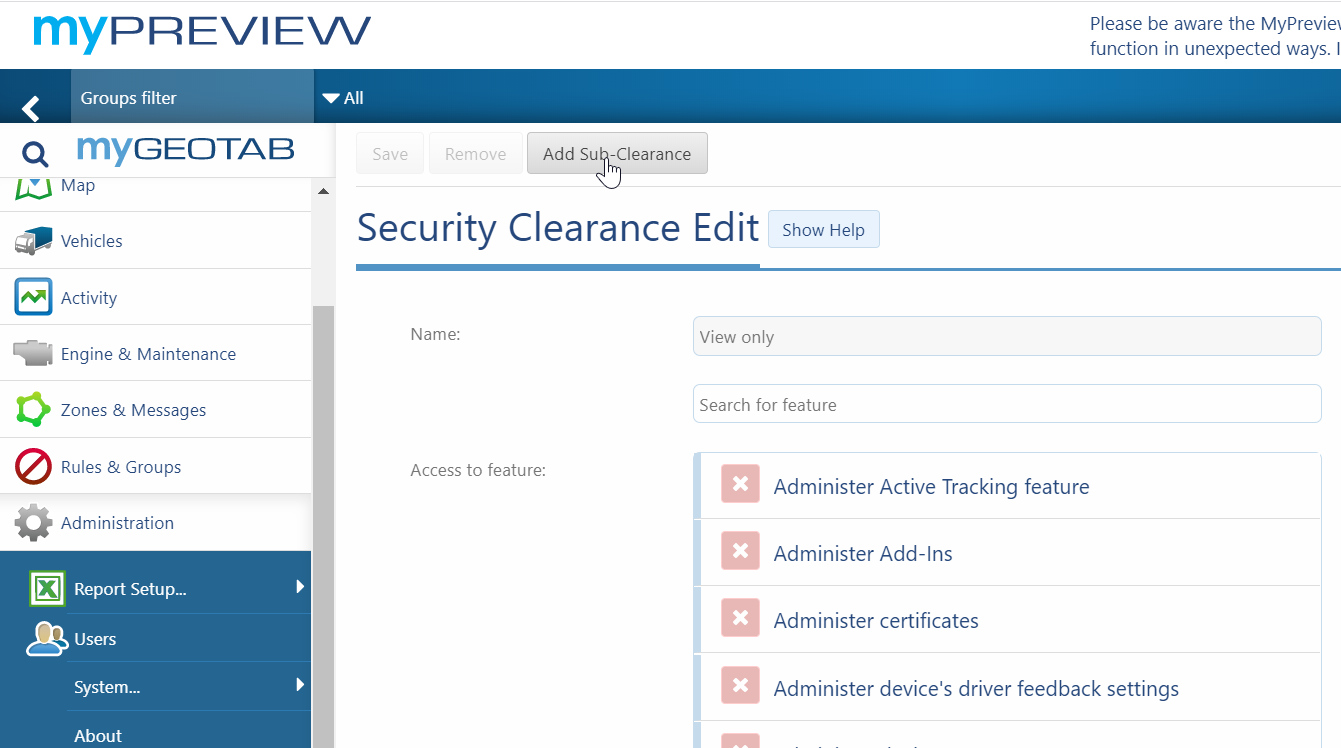Click the Search for feature field

1006,403
